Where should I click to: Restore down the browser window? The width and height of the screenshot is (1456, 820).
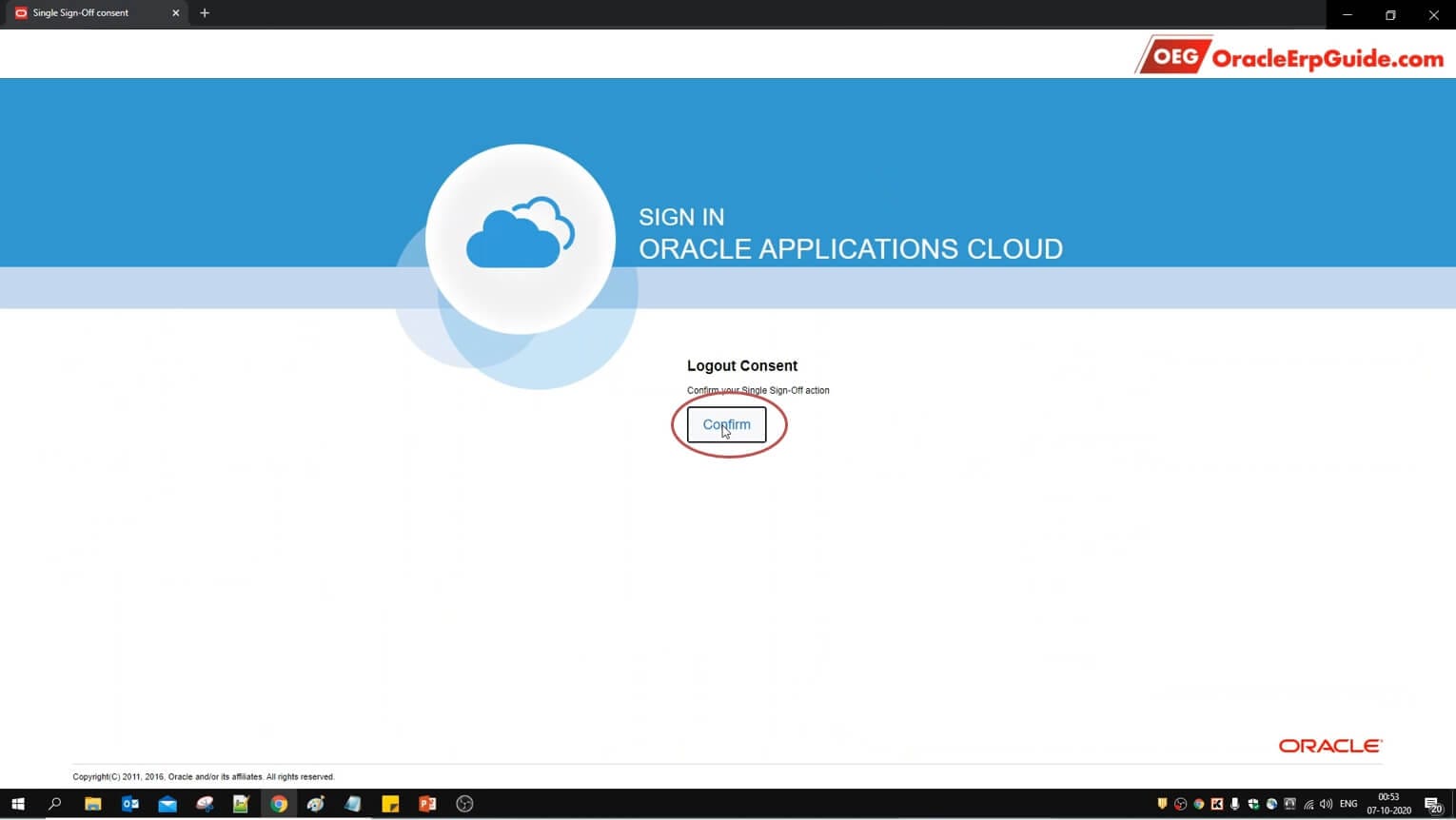pos(1390,14)
